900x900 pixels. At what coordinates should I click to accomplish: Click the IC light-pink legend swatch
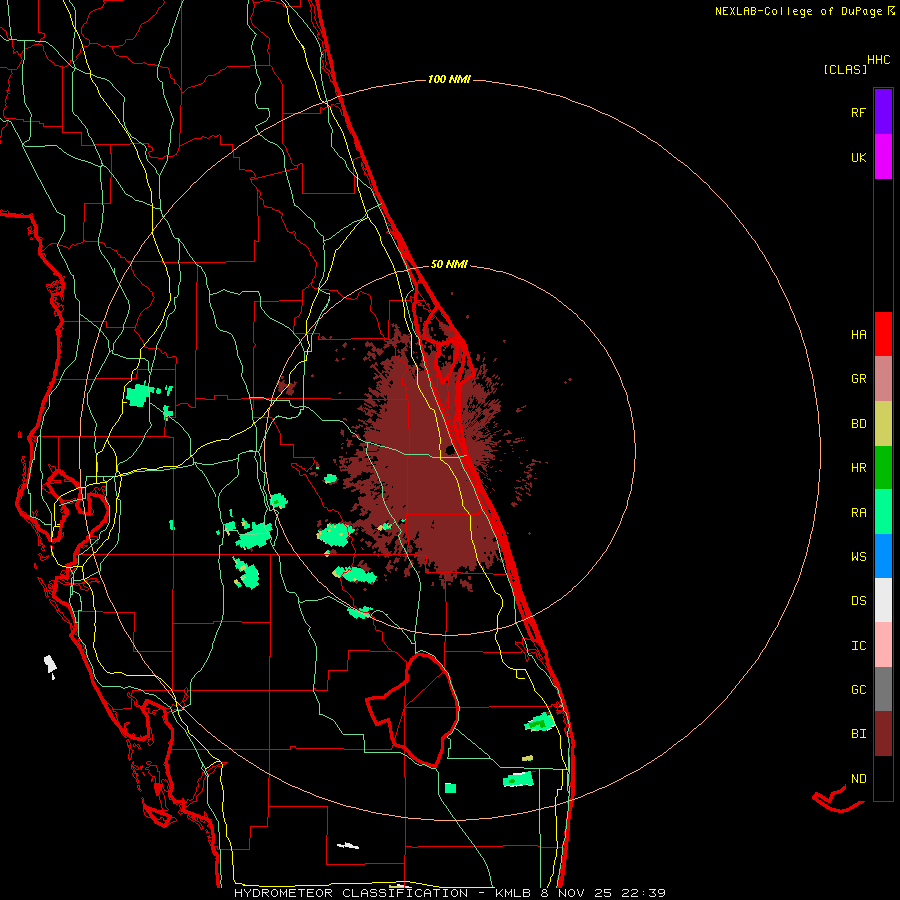(x=883, y=645)
